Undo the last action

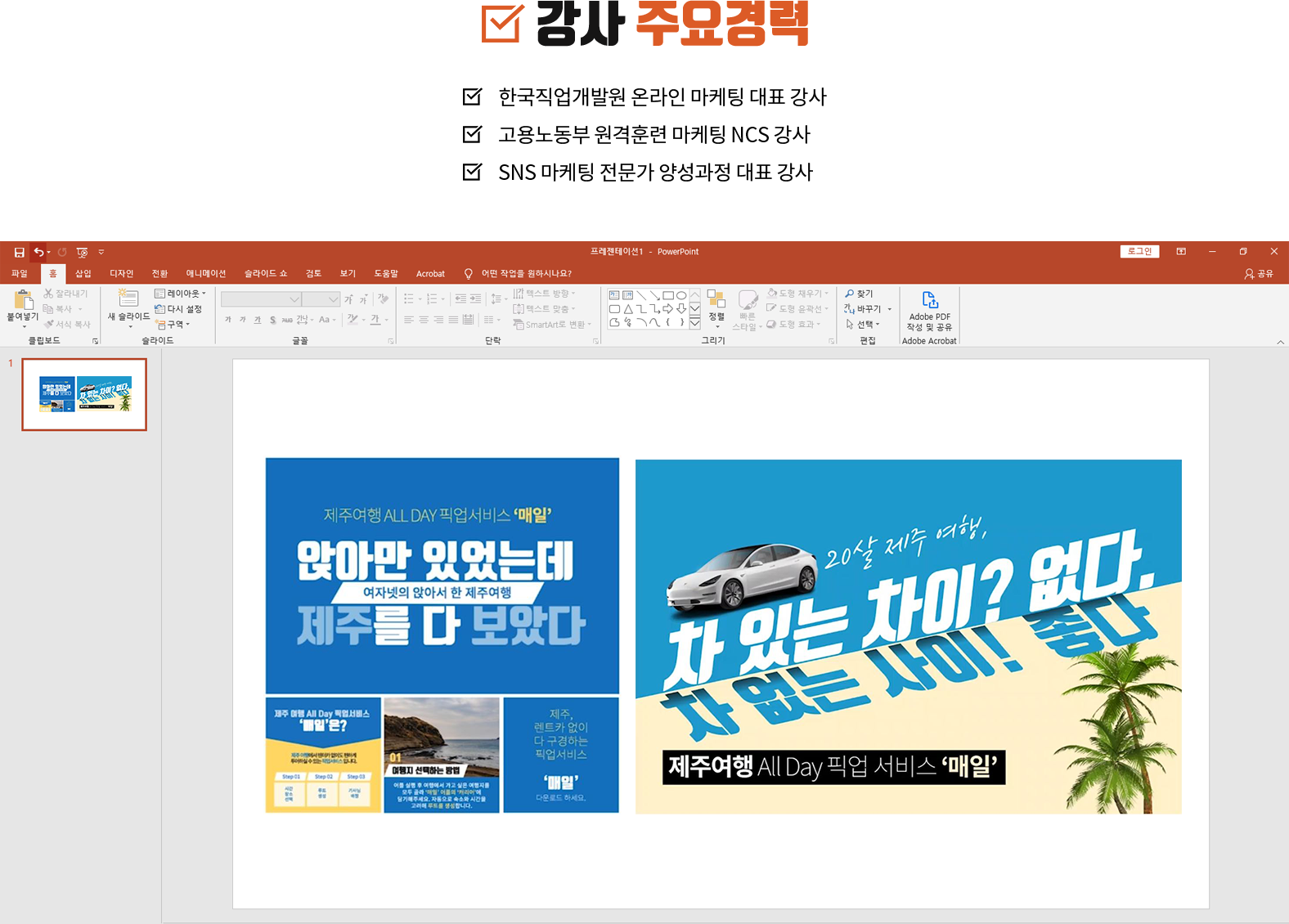(x=38, y=252)
